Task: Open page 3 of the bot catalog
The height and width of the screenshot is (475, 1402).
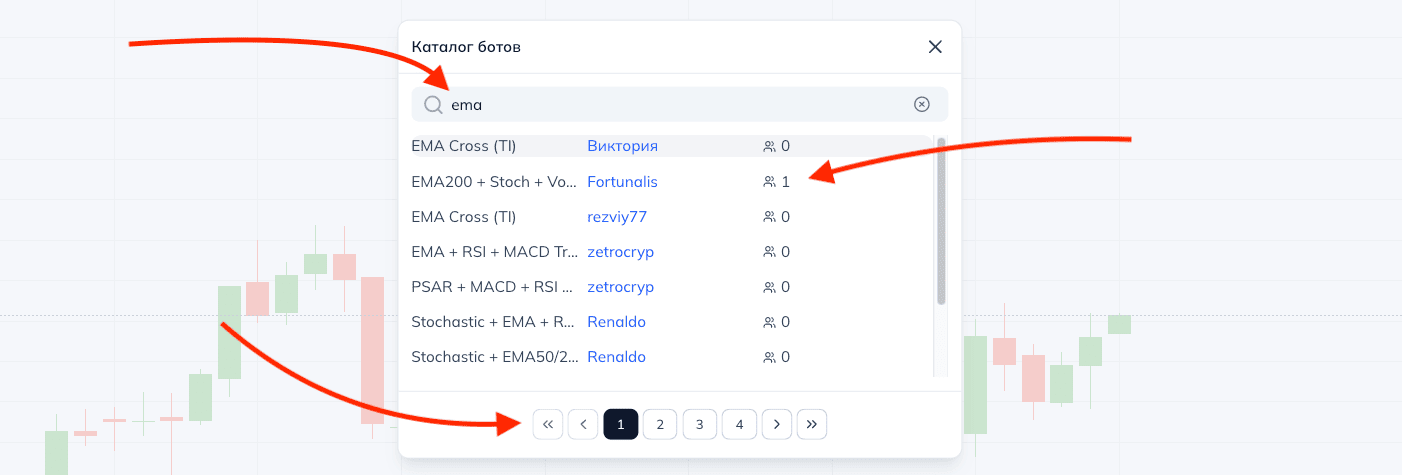Action: coord(700,424)
